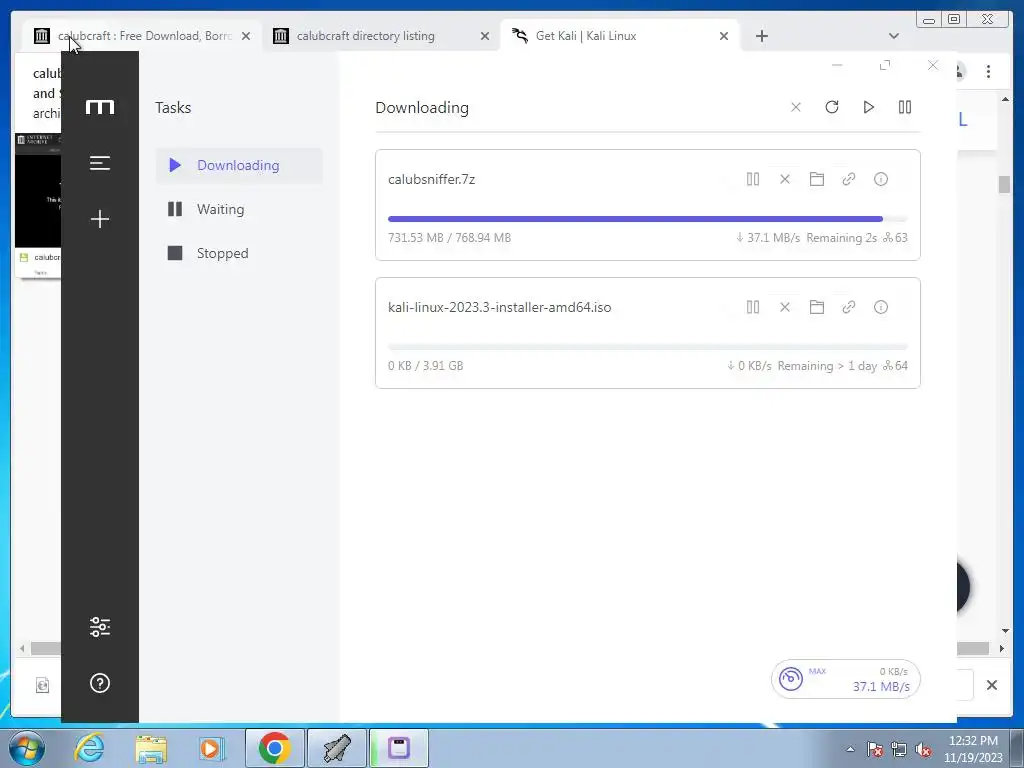Close the calubcraft directory listing tab
The height and width of the screenshot is (768, 1024).
click(x=485, y=36)
